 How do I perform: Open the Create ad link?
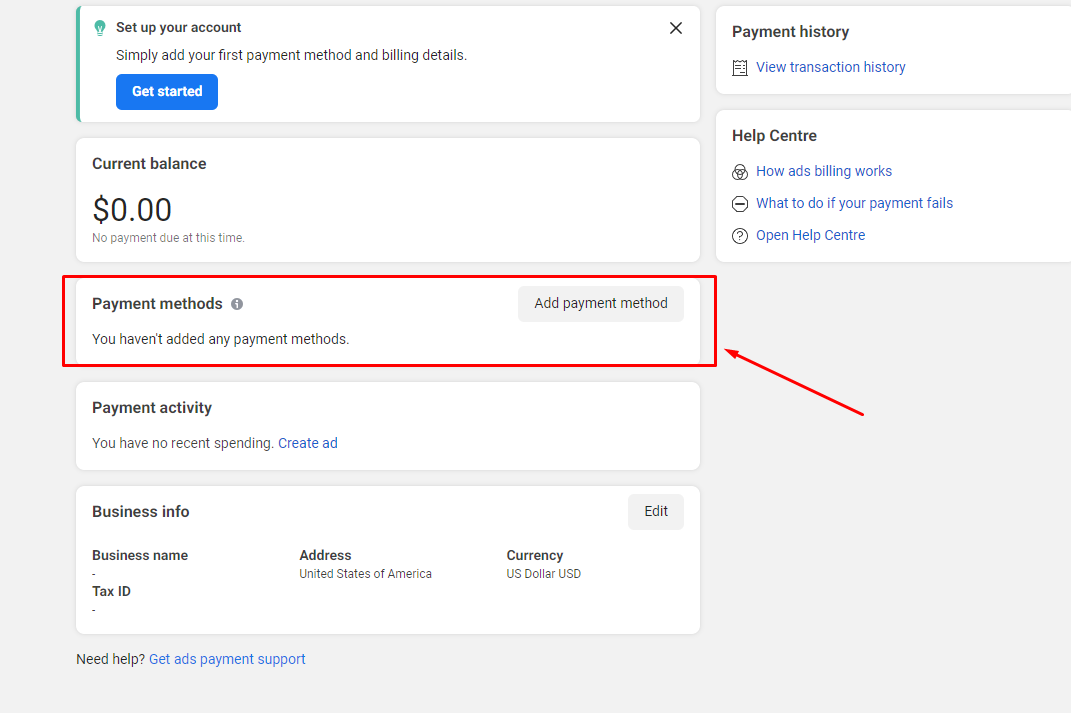[x=308, y=443]
